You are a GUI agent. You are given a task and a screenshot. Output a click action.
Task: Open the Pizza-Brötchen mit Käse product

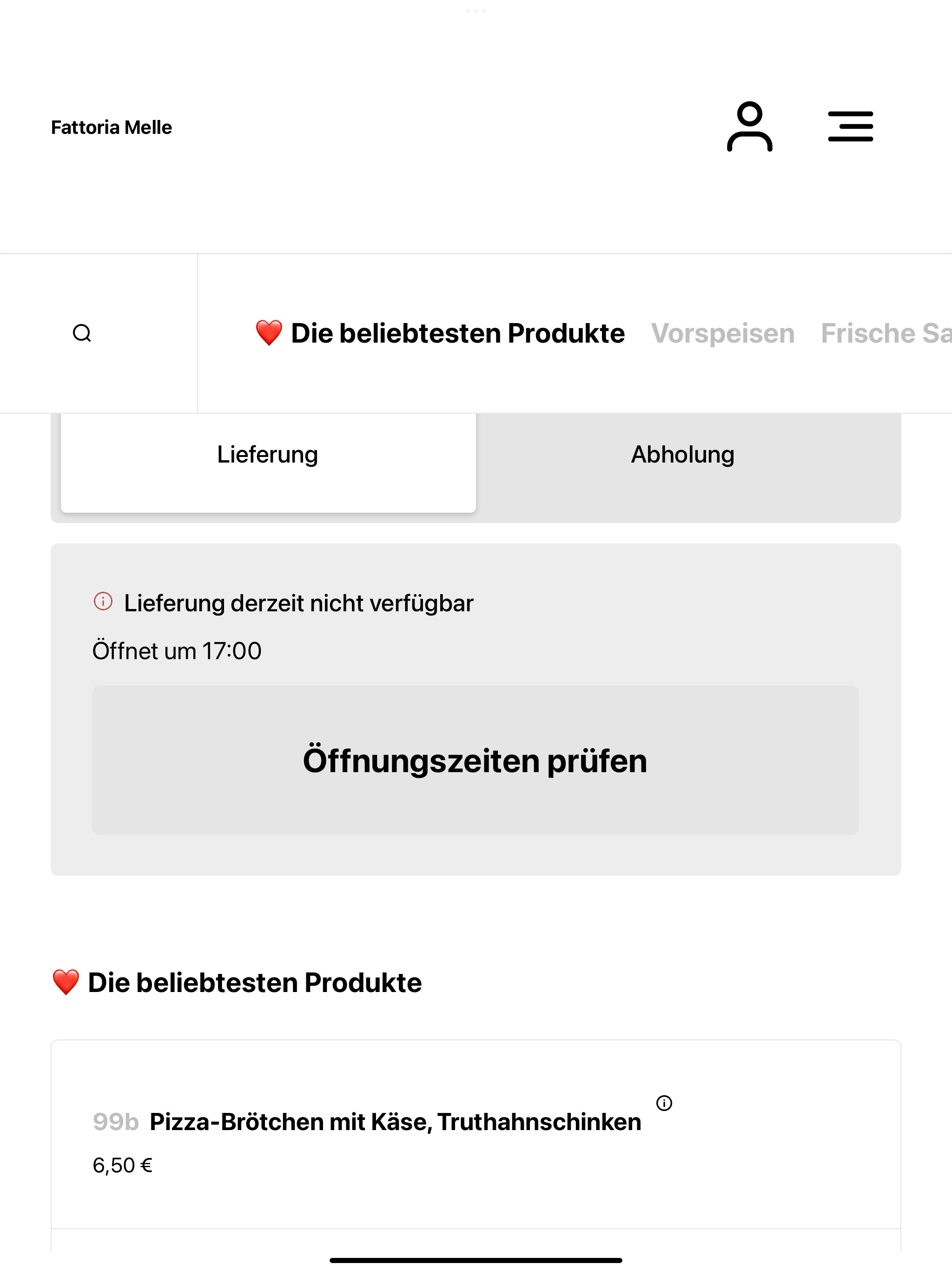(395, 1121)
